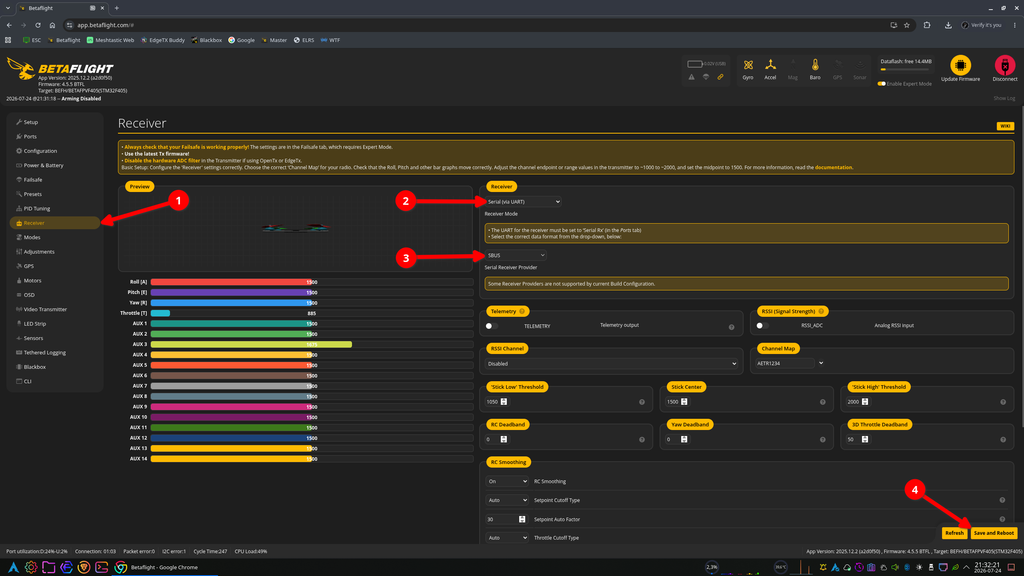Open RC Smoothing On dropdown
1024x576 pixels.
507,481
